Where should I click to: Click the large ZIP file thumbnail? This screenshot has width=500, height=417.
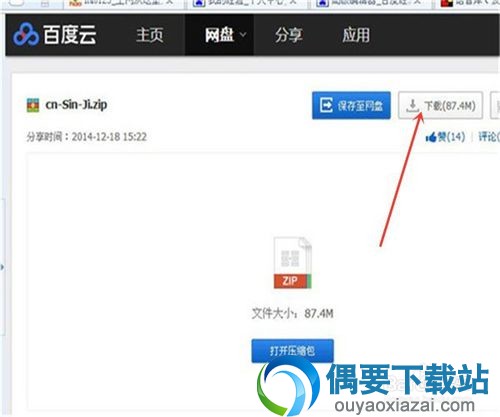(x=292, y=262)
